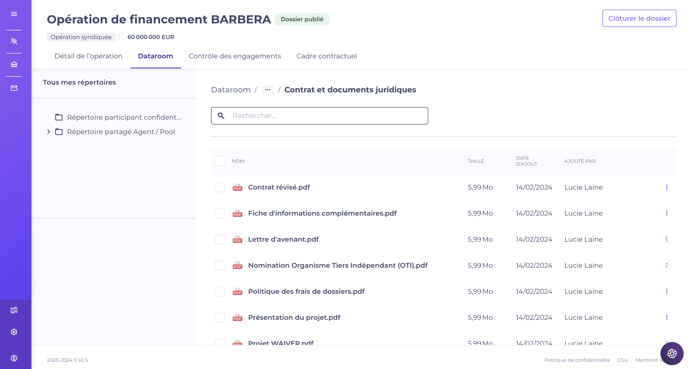Switch to Cadre contractuel tab
The image size is (688, 369).
(327, 56)
